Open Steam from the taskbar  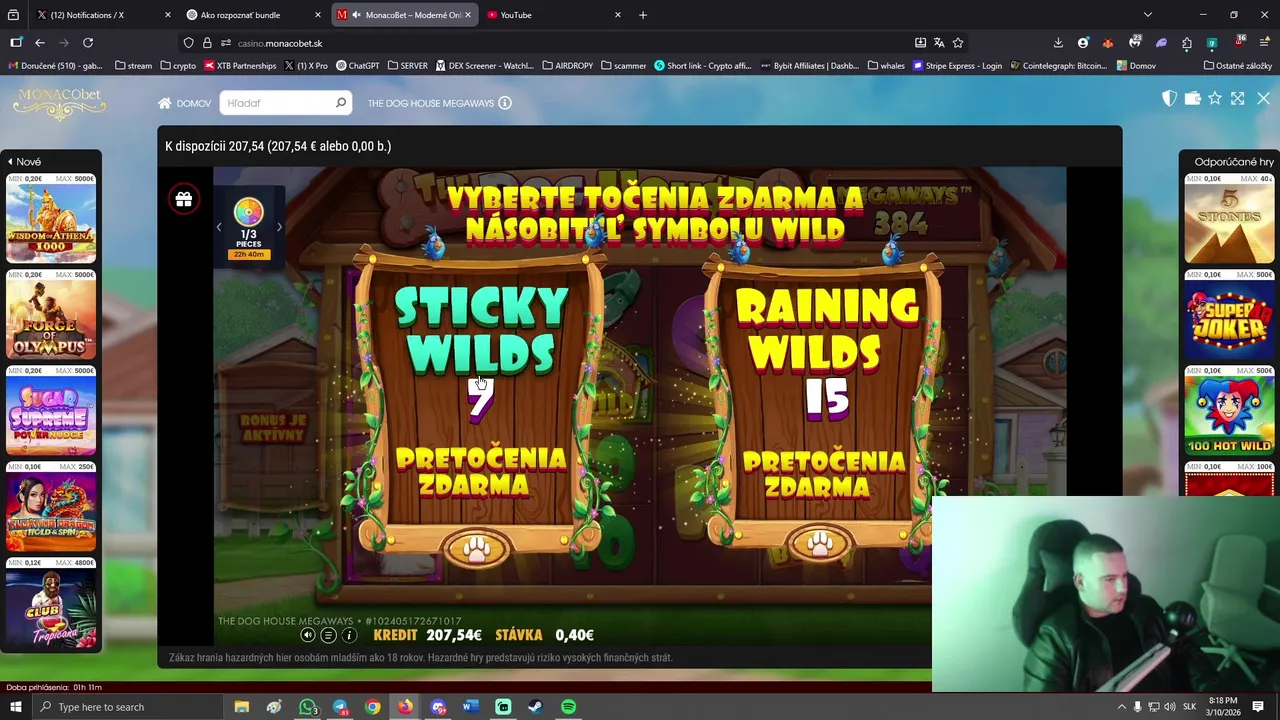click(x=536, y=707)
